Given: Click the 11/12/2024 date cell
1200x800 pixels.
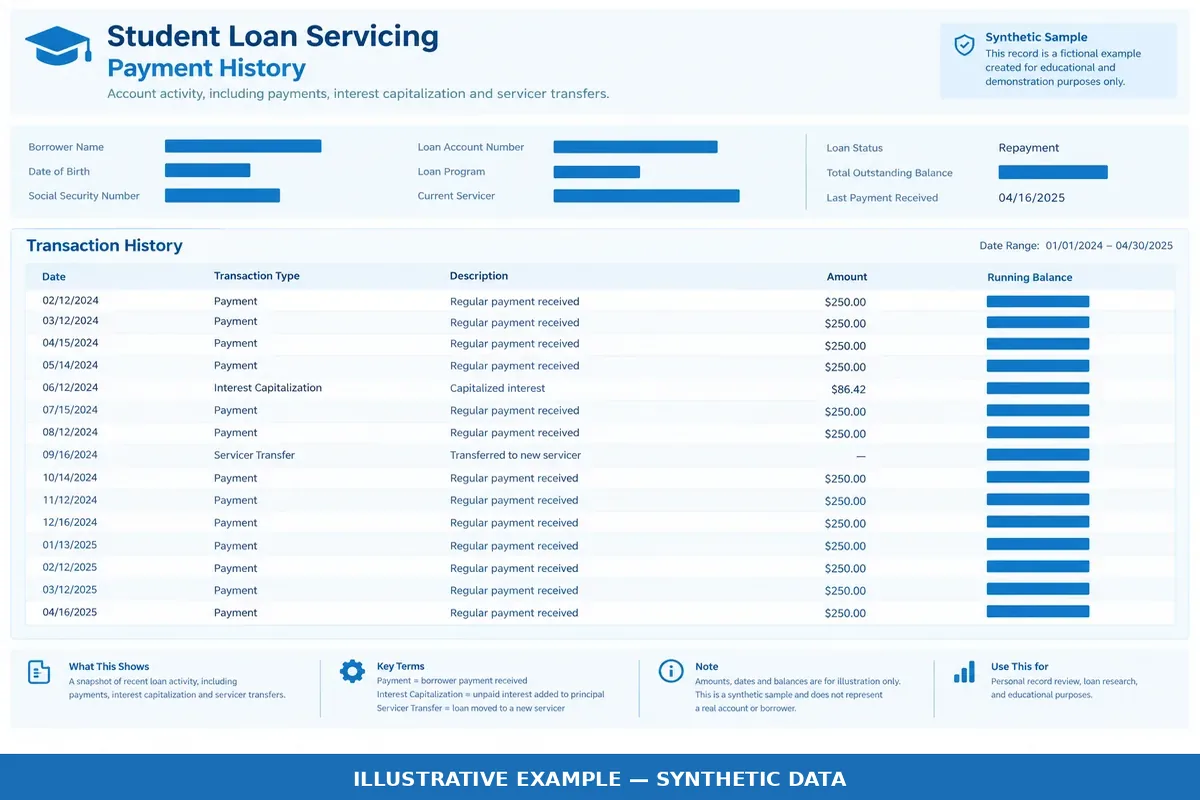Looking at the screenshot, I should 70,500.
